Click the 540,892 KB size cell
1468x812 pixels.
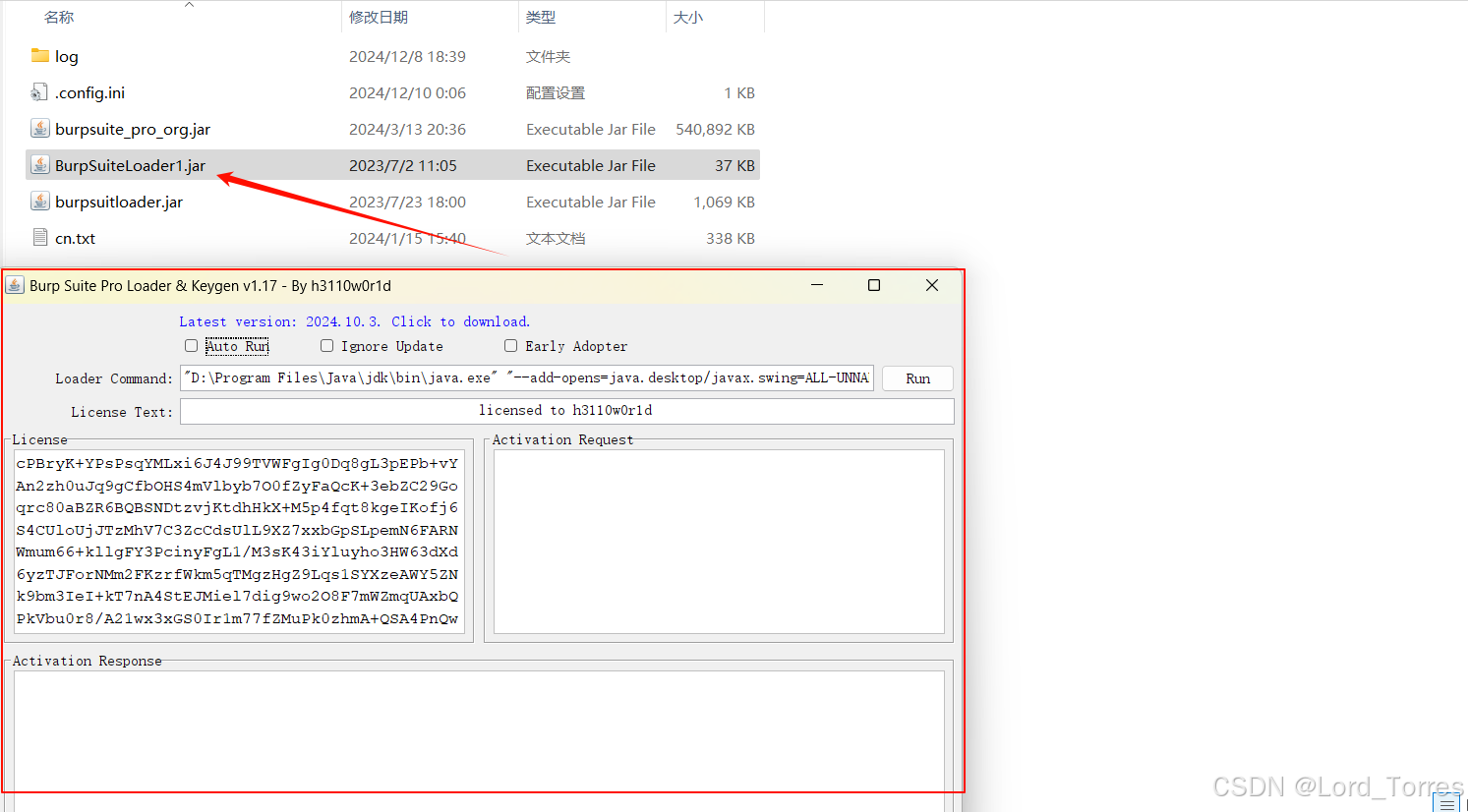pyautogui.click(x=715, y=129)
